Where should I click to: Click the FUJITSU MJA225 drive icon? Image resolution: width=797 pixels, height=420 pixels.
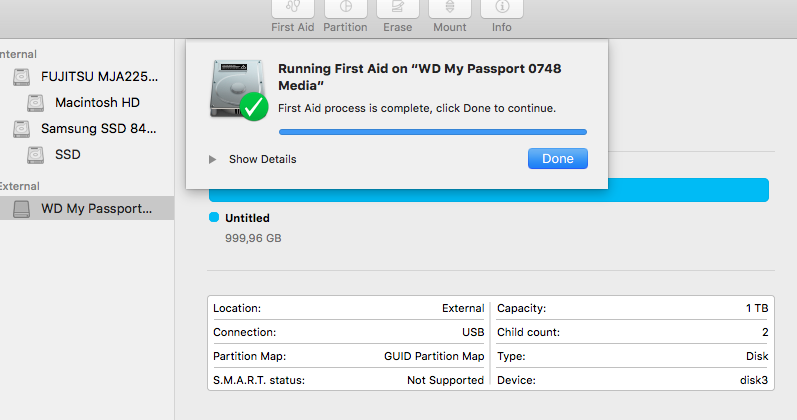pos(21,76)
